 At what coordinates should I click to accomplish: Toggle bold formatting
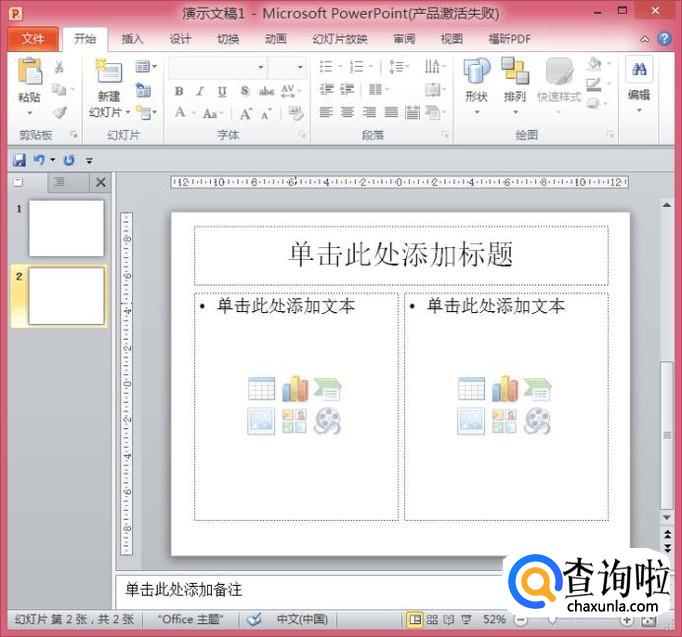179,91
